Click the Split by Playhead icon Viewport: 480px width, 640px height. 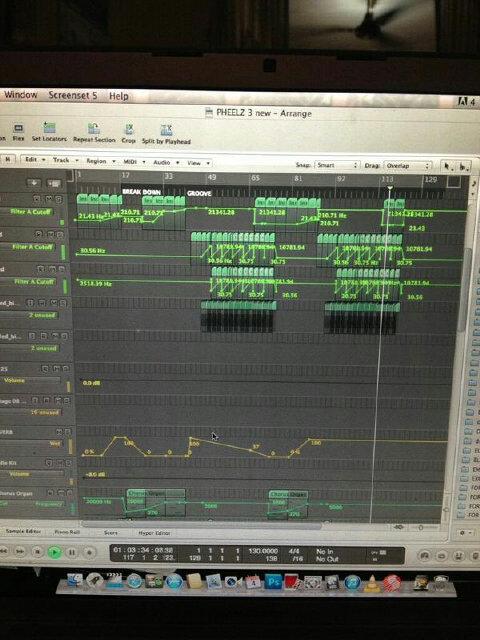[166, 131]
